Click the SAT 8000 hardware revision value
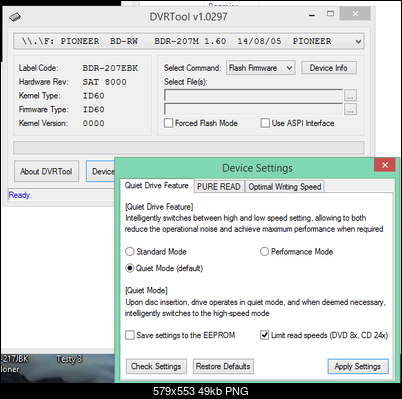 (x=105, y=82)
